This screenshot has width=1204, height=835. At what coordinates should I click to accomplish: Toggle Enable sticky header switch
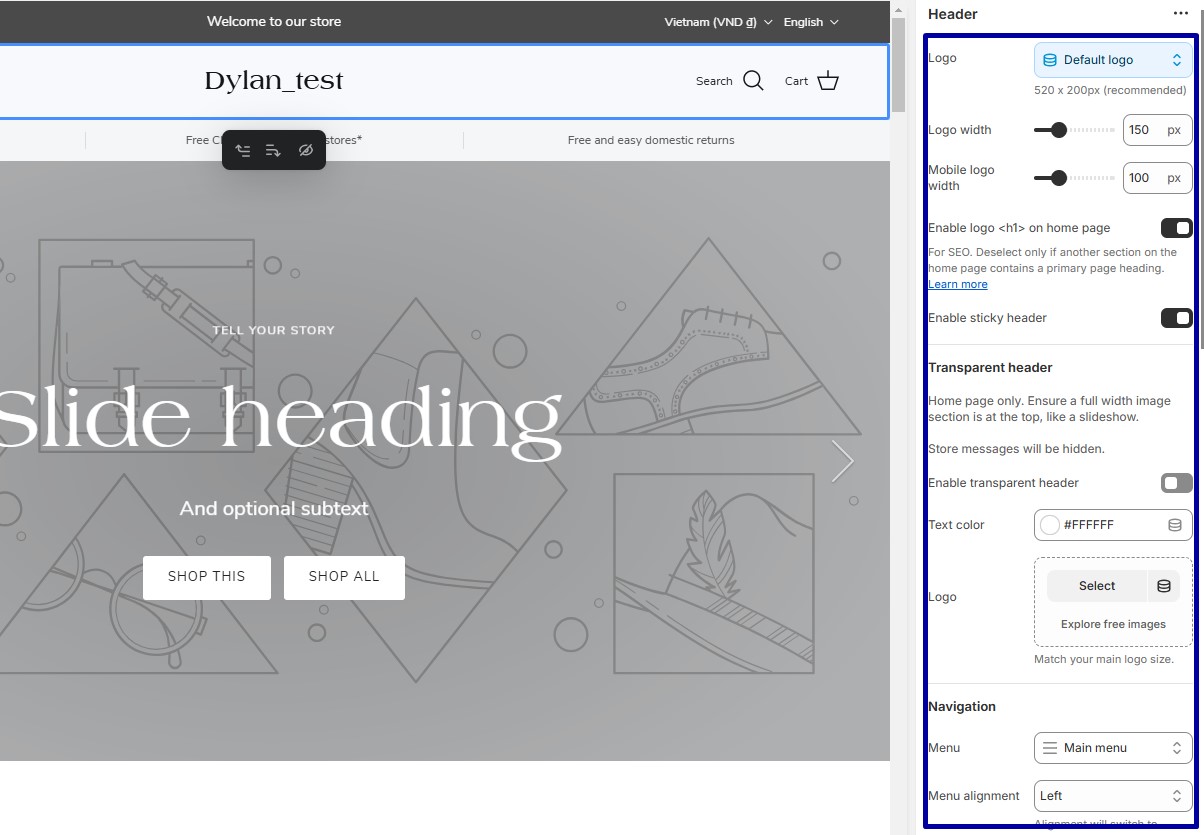tap(1176, 318)
